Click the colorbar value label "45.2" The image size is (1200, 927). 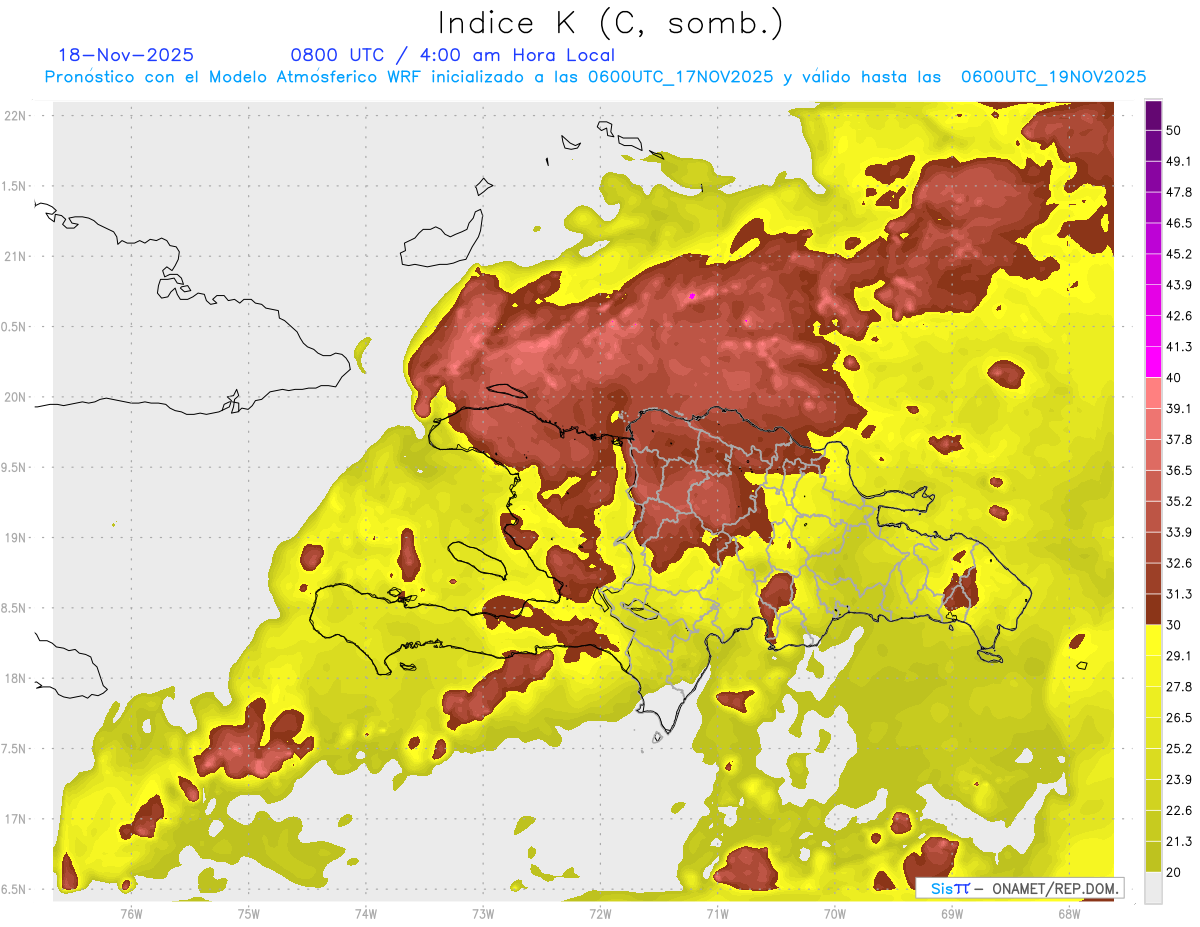(x=1179, y=254)
